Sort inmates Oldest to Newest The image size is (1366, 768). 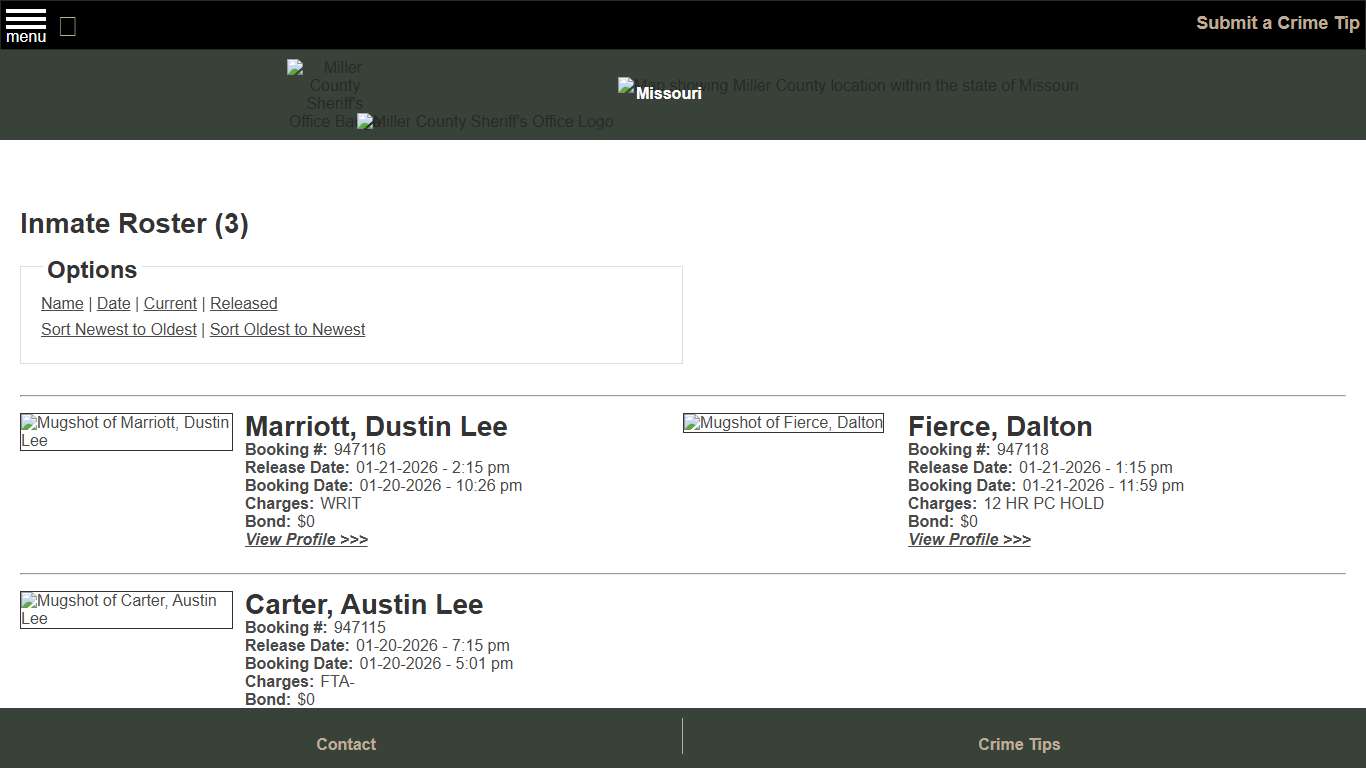point(287,329)
